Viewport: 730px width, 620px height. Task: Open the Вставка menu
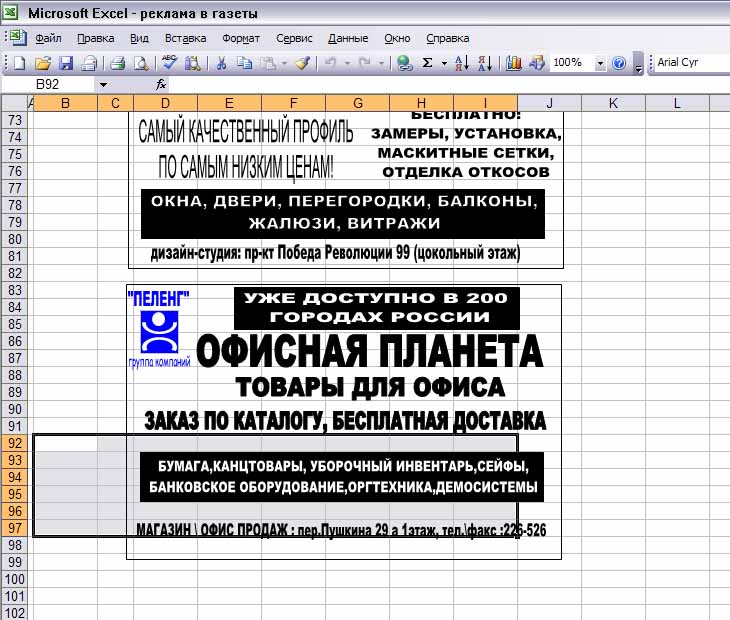[185, 38]
